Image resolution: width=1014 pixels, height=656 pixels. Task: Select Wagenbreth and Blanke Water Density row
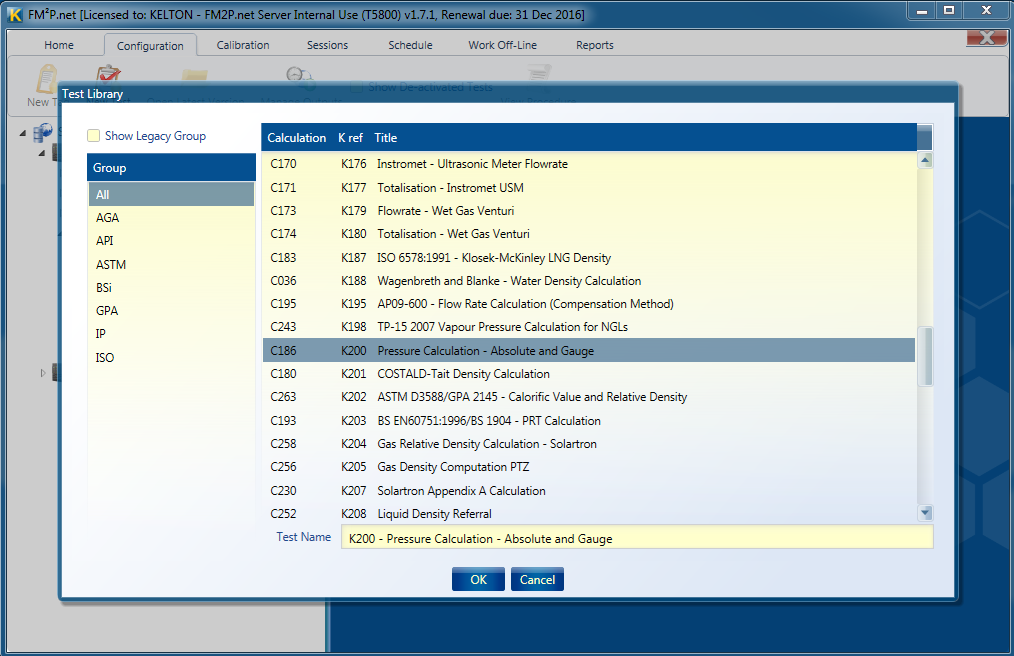tap(589, 281)
